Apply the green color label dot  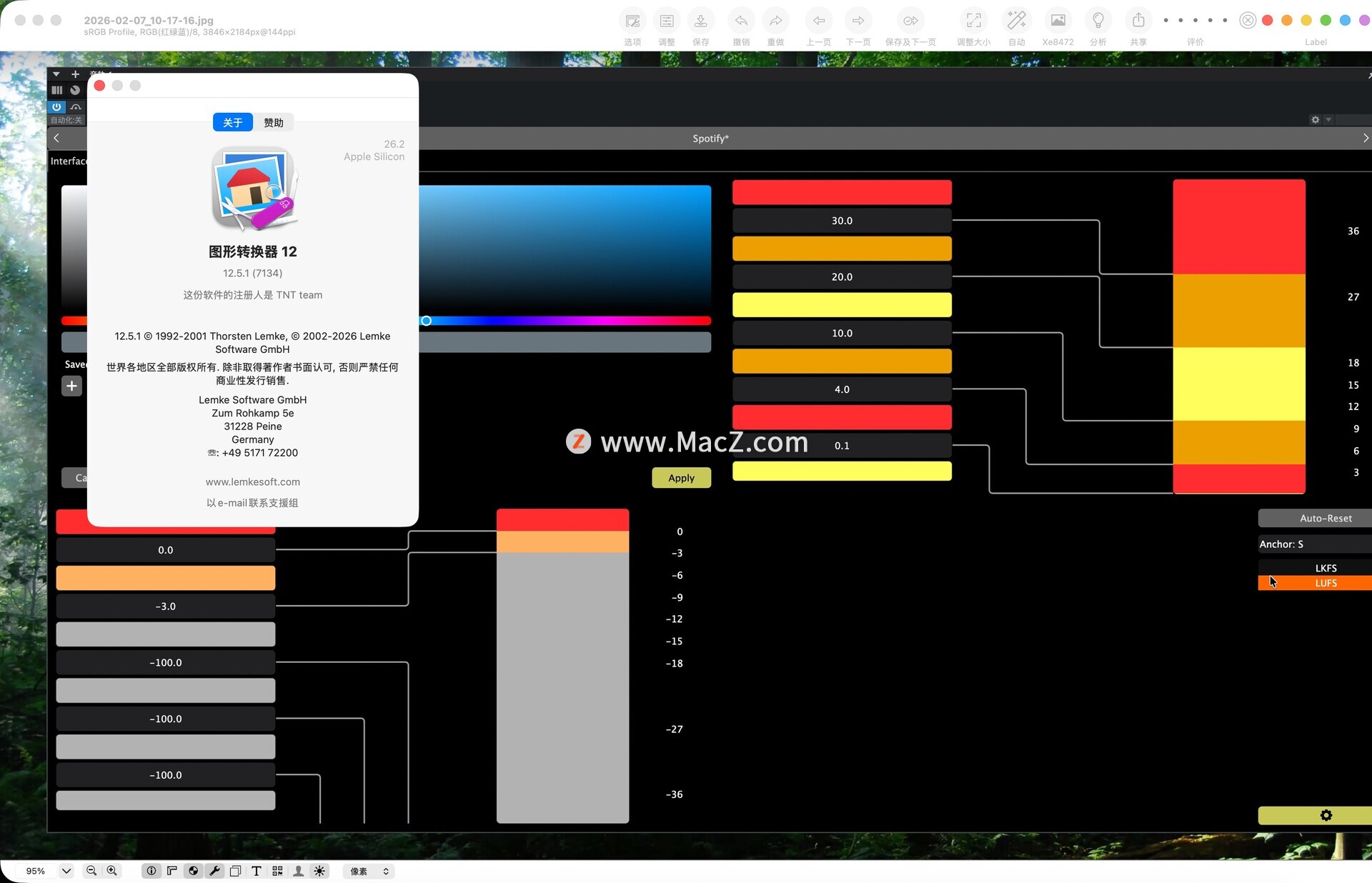pos(1326,21)
